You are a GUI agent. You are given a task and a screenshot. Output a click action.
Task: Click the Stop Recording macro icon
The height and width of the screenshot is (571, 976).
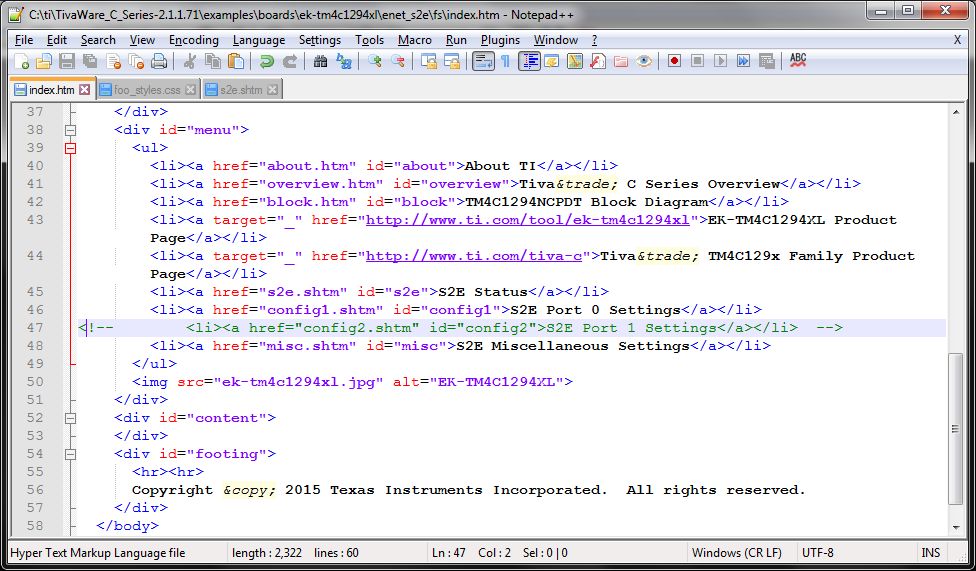697,61
